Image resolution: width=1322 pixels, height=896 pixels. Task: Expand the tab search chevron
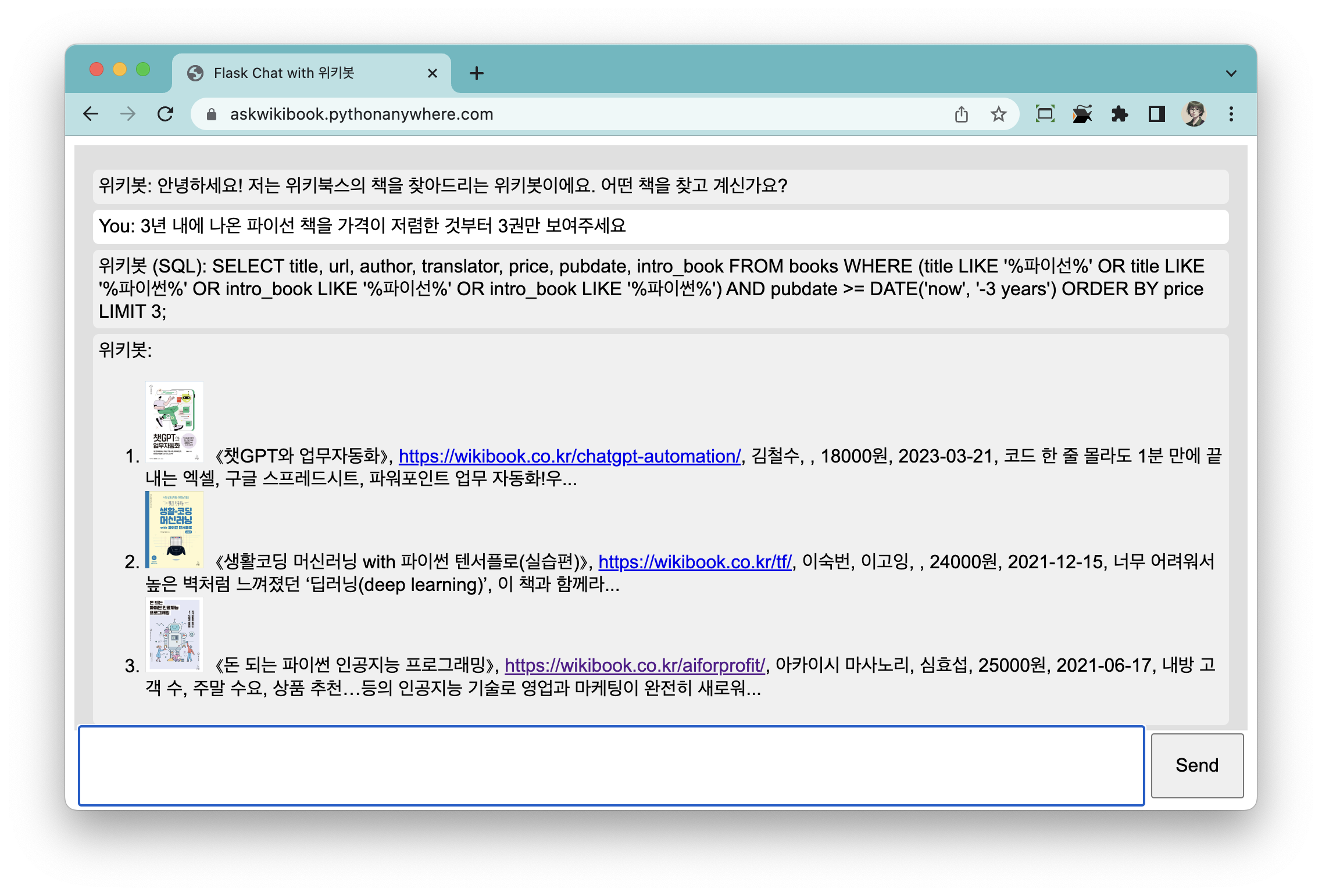pyautogui.click(x=1231, y=73)
